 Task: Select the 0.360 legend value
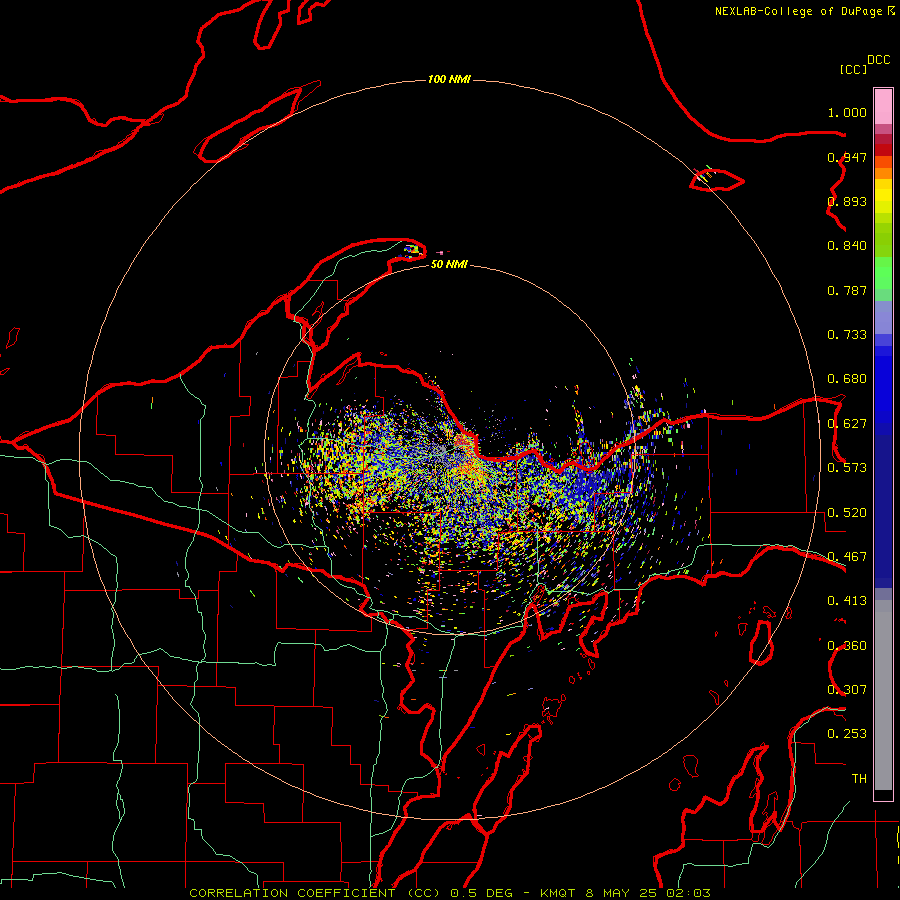(x=847, y=646)
